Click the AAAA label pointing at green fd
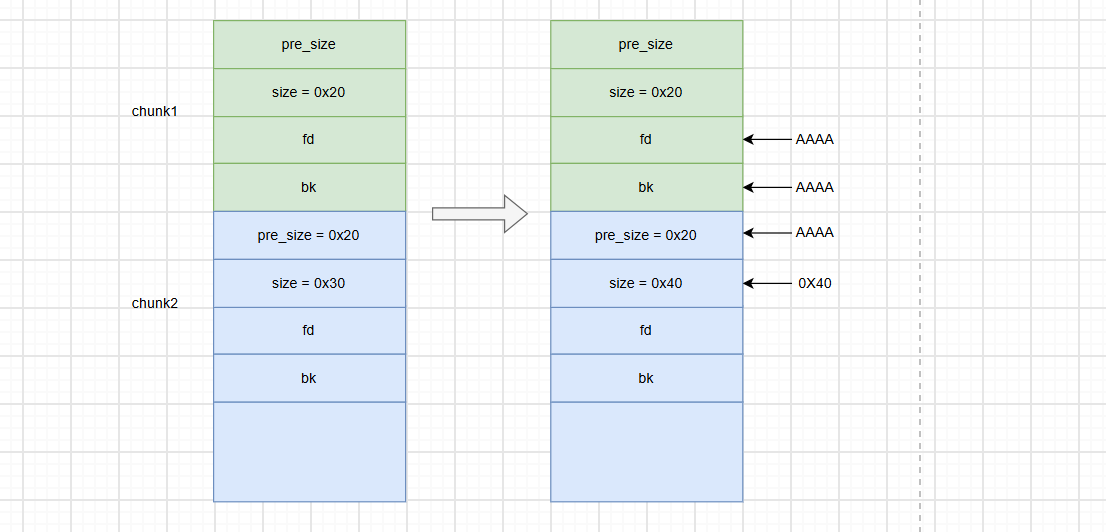Image resolution: width=1106 pixels, height=532 pixels. pos(815,140)
